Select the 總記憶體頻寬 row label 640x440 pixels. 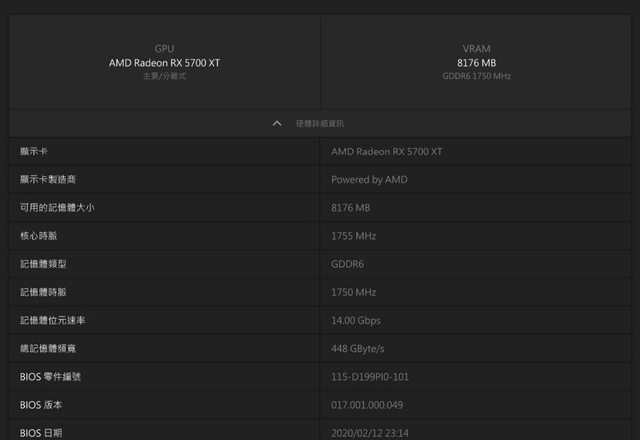[x=47, y=348]
